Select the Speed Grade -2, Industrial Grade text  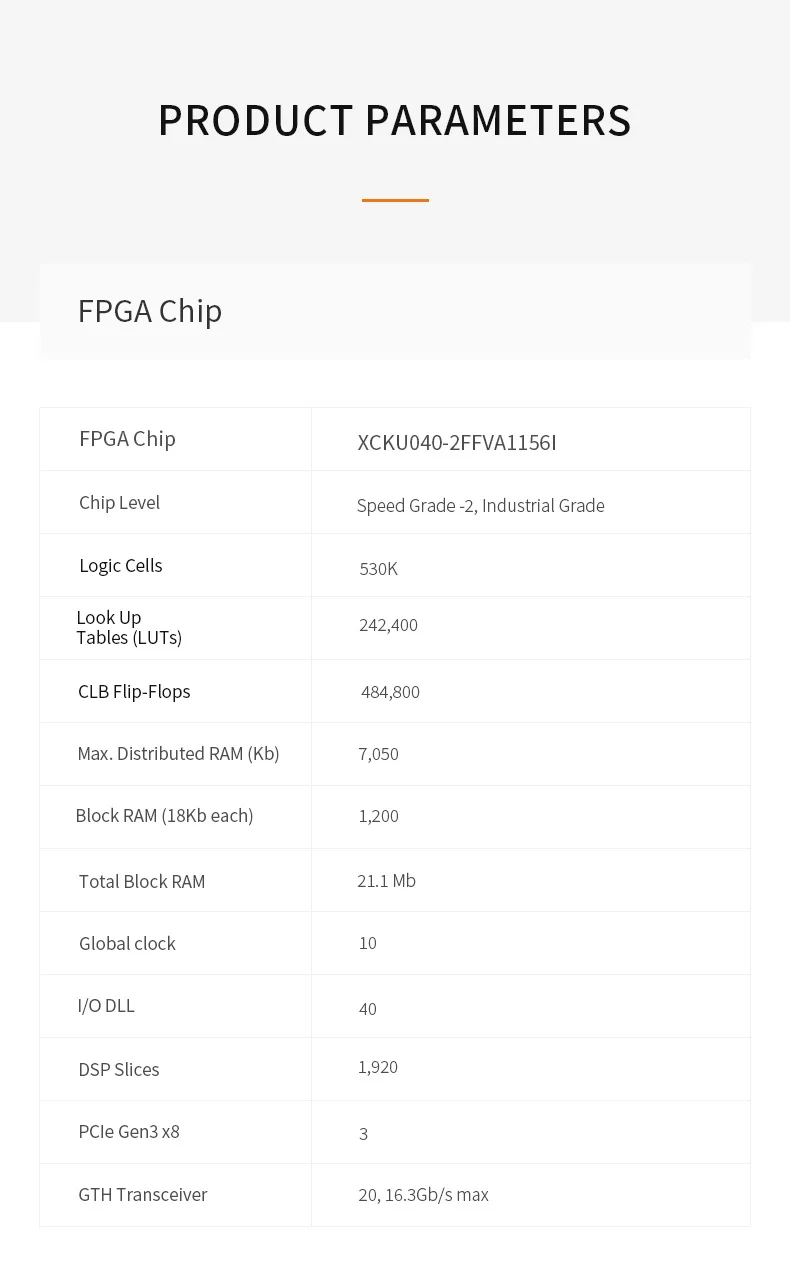coord(480,505)
